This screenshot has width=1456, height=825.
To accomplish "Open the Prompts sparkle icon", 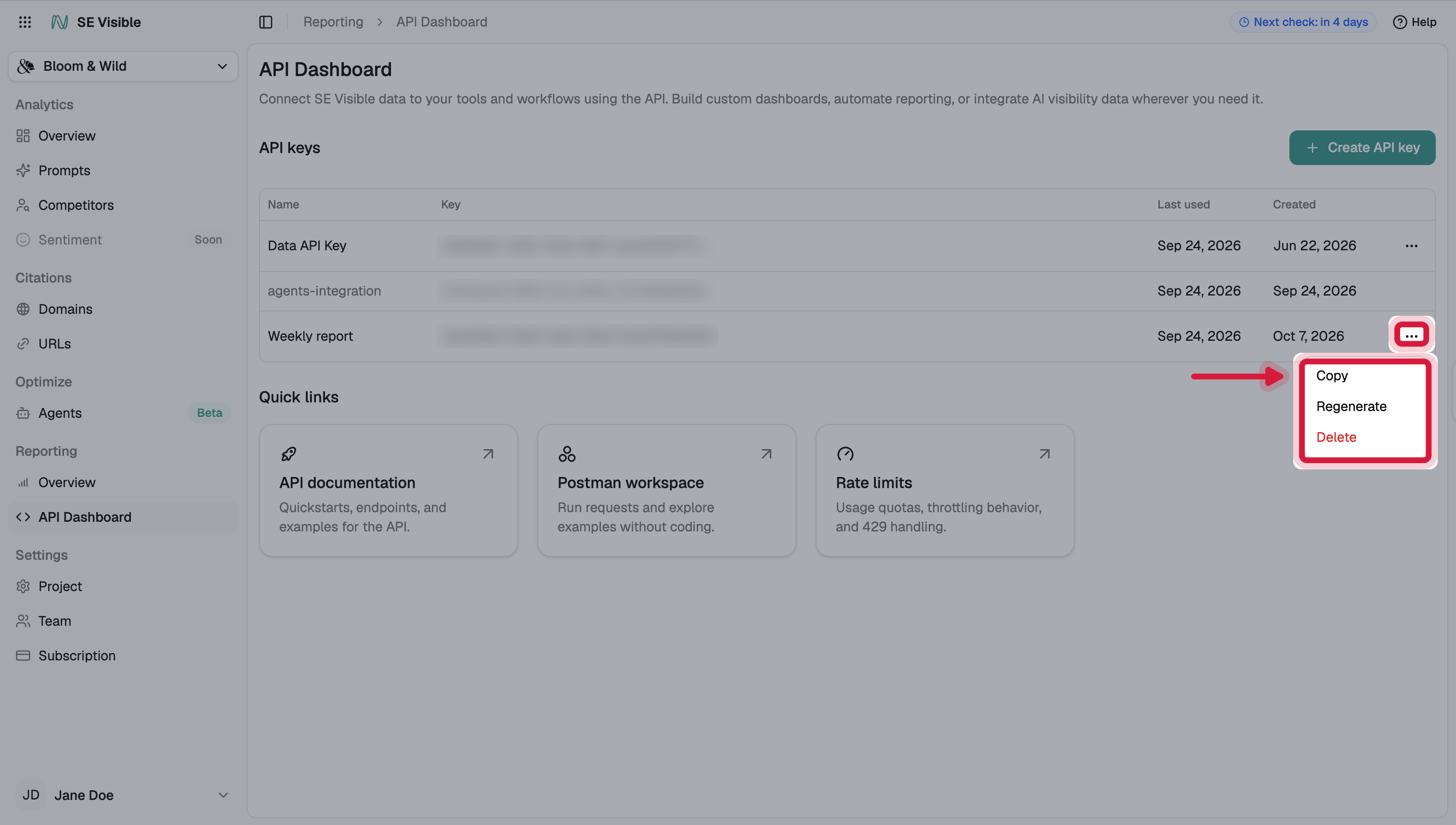I will tap(23, 170).
